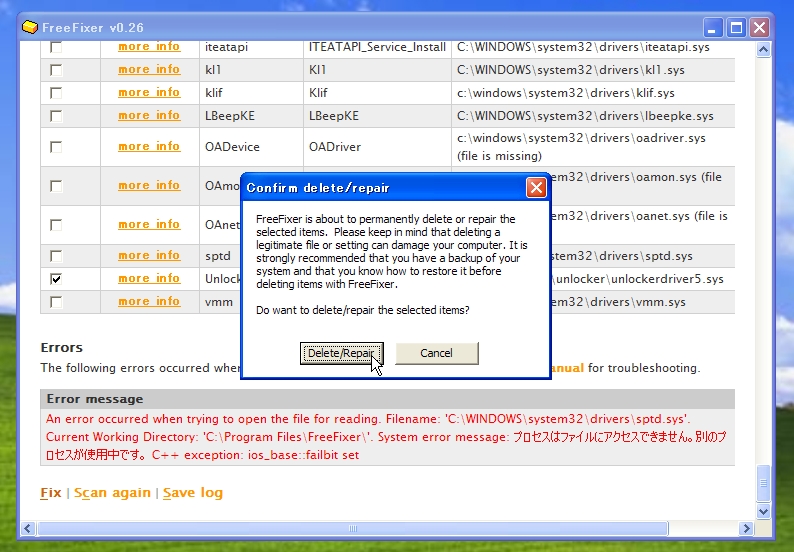Screen dimensions: 794x552
Task: Open more info for vmm
Action: pos(149,301)
